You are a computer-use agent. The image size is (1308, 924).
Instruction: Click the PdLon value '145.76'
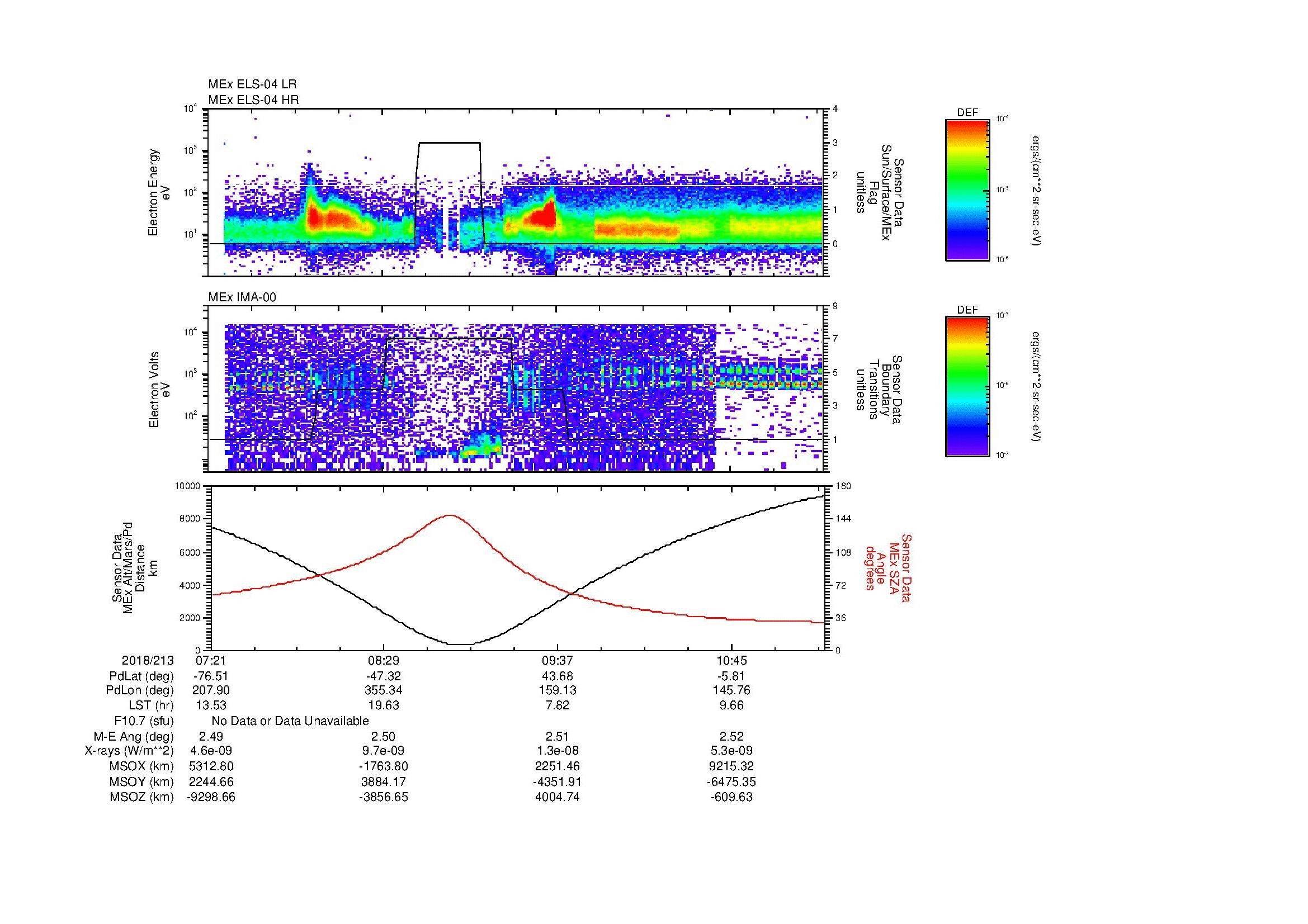tap(731, 690)
